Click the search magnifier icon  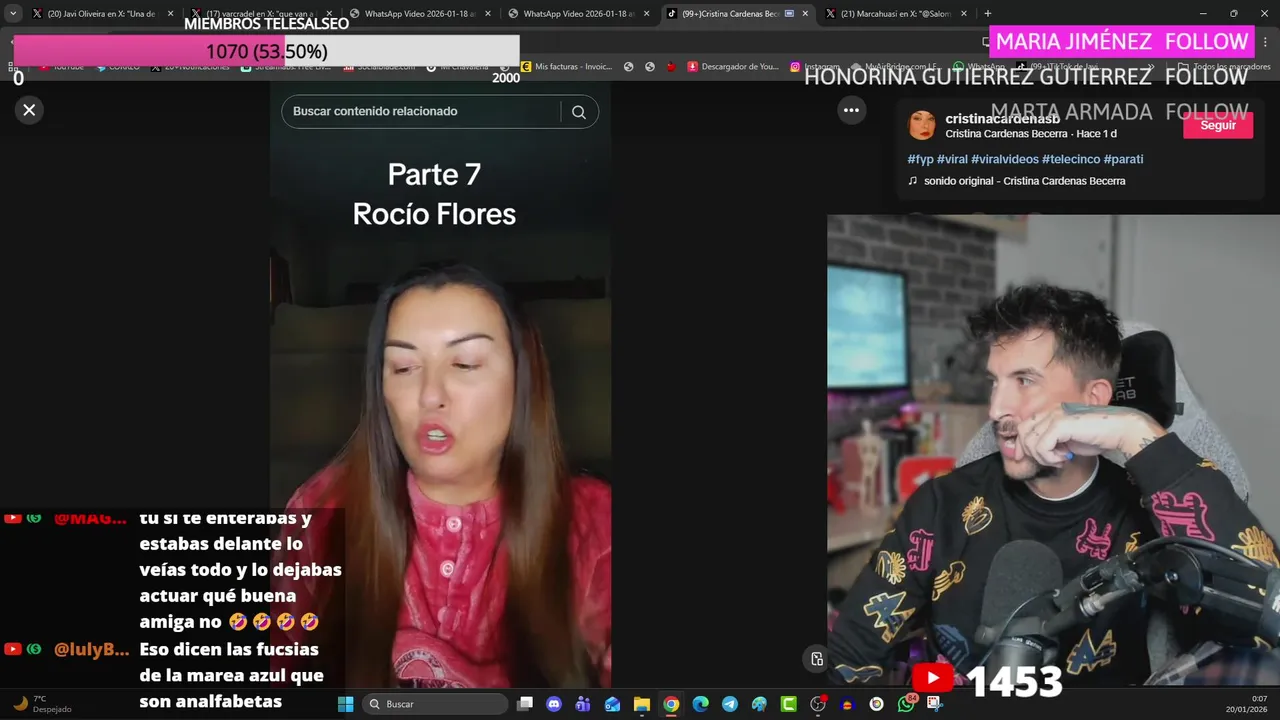[578, 112]
